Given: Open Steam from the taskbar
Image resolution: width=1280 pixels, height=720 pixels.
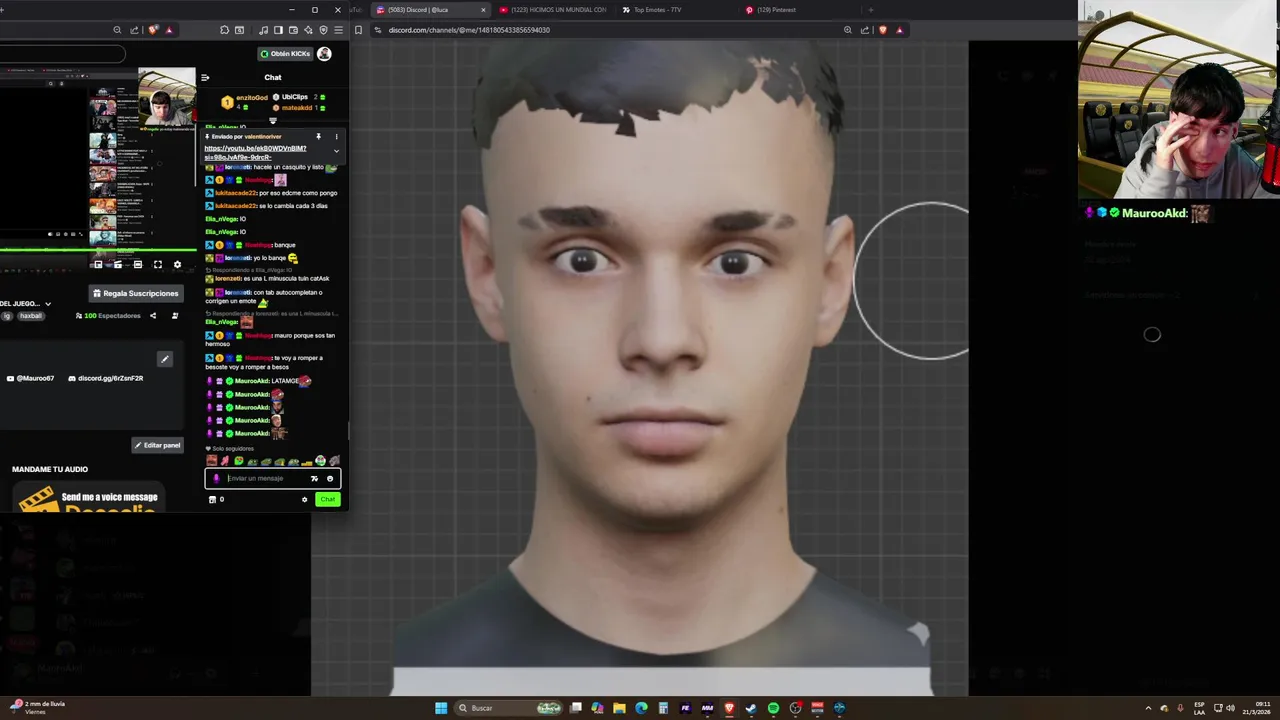Looking at the screenshot, I should [x=751, y=708].
